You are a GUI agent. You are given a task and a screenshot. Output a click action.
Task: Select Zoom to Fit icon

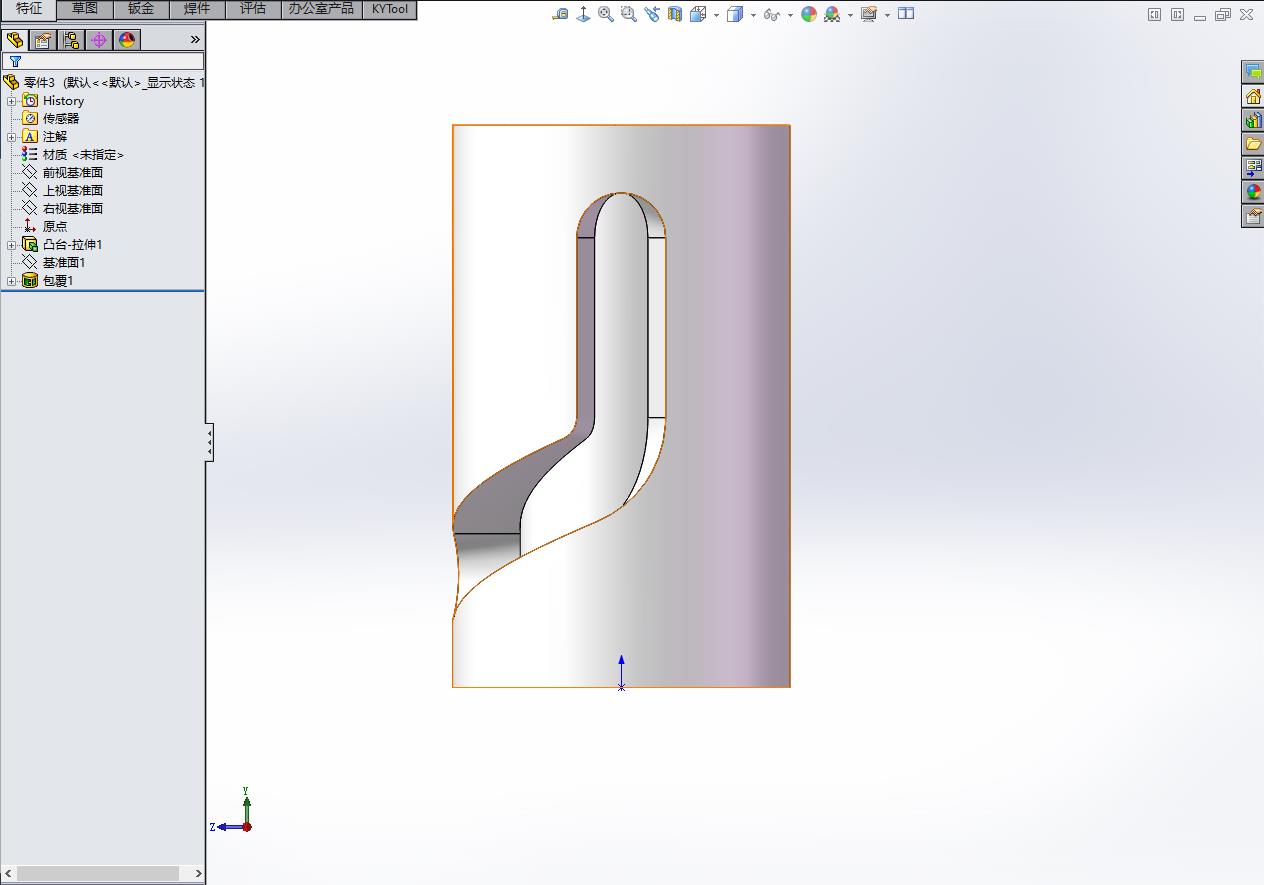[606, 14]
